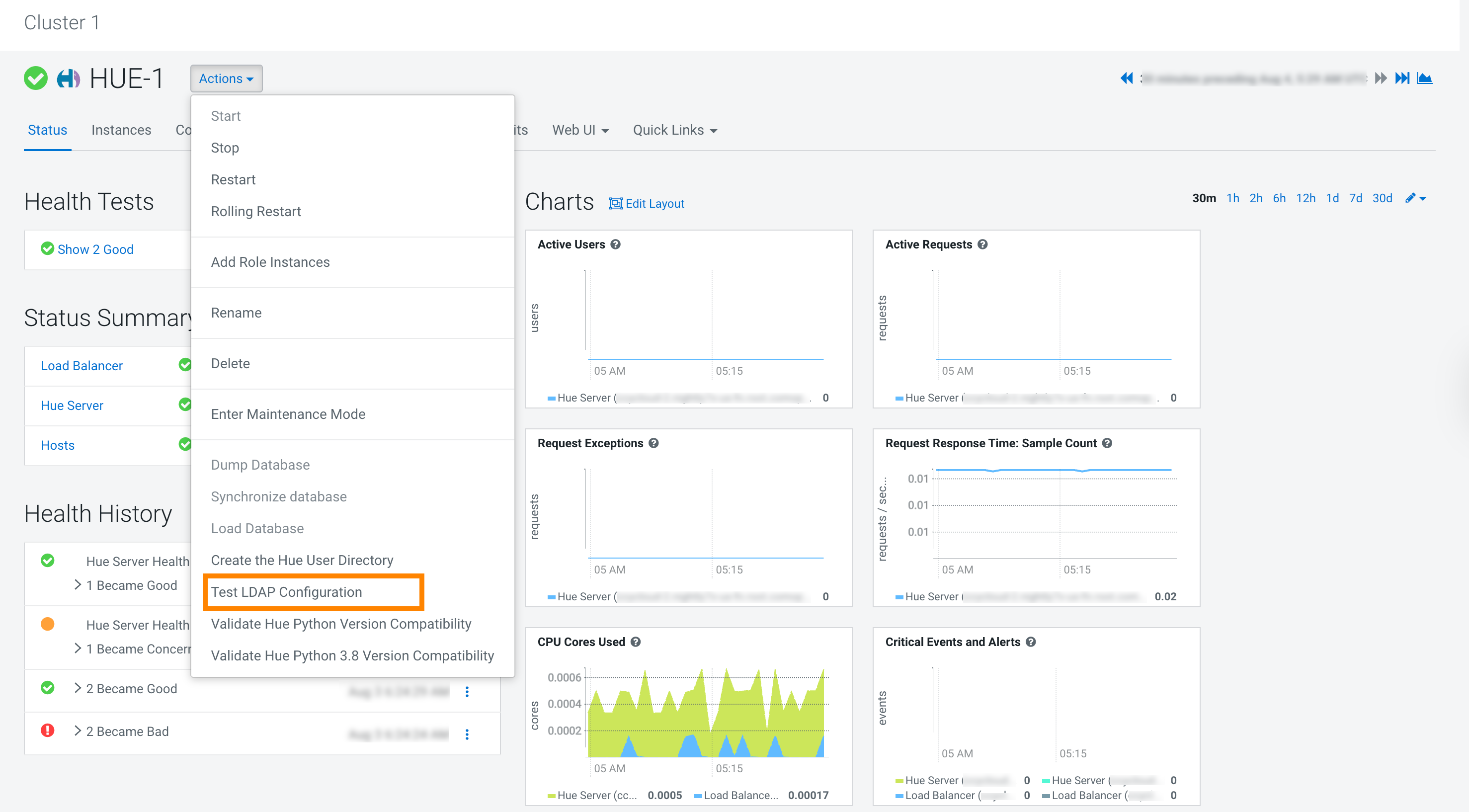Image resolution: width=1469 pixels, height=812 pixels.
Task: Click the skip-to-now time icon
Action: 1402,78
